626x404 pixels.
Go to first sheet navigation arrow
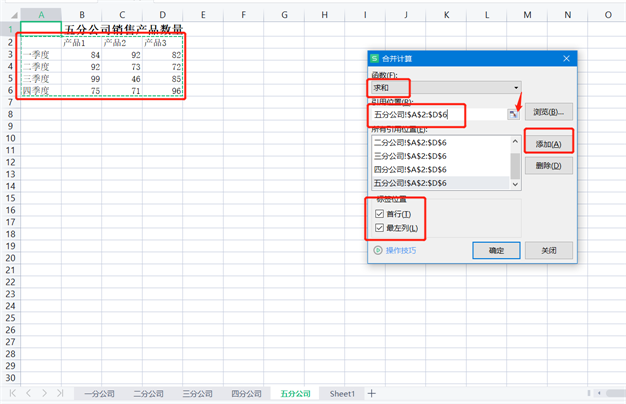14,394
